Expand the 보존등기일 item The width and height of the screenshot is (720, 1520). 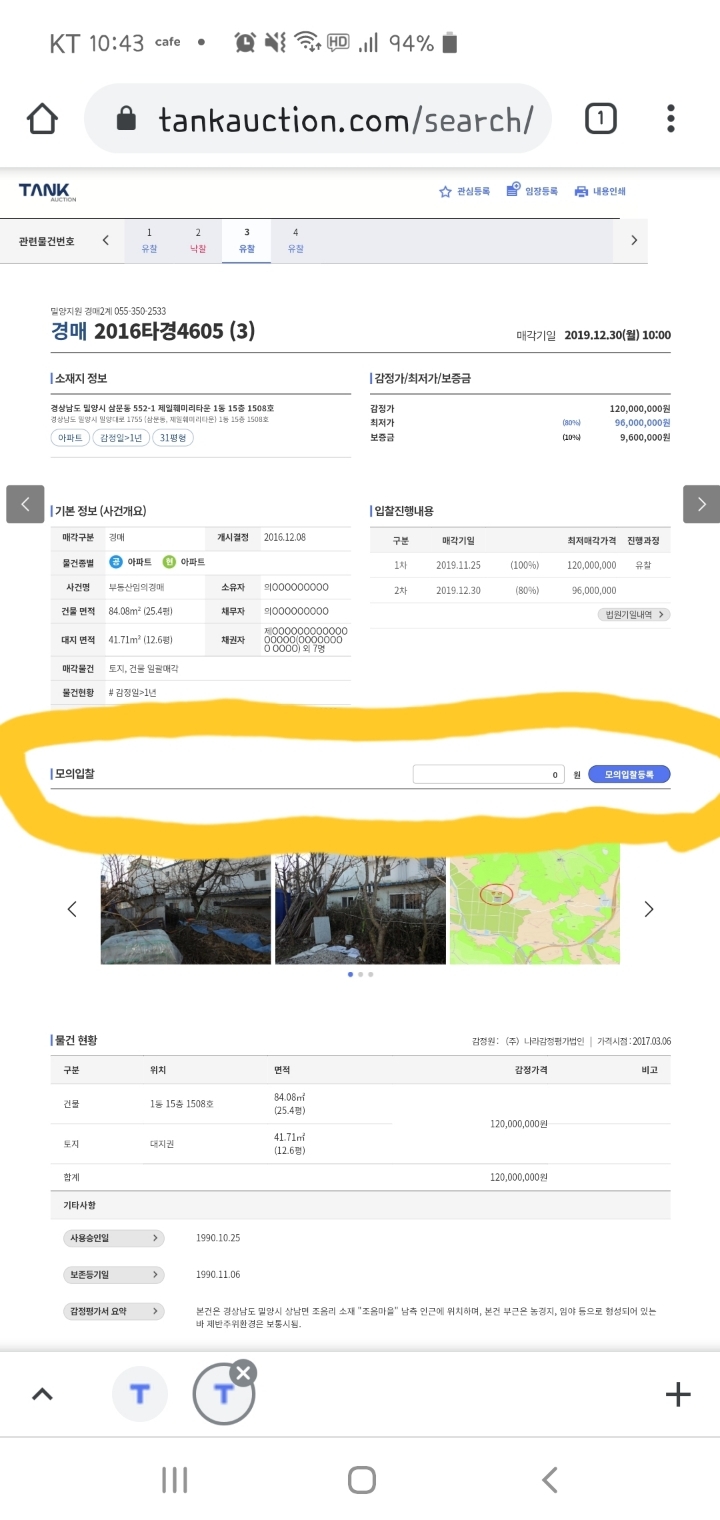coord(113,1275)
